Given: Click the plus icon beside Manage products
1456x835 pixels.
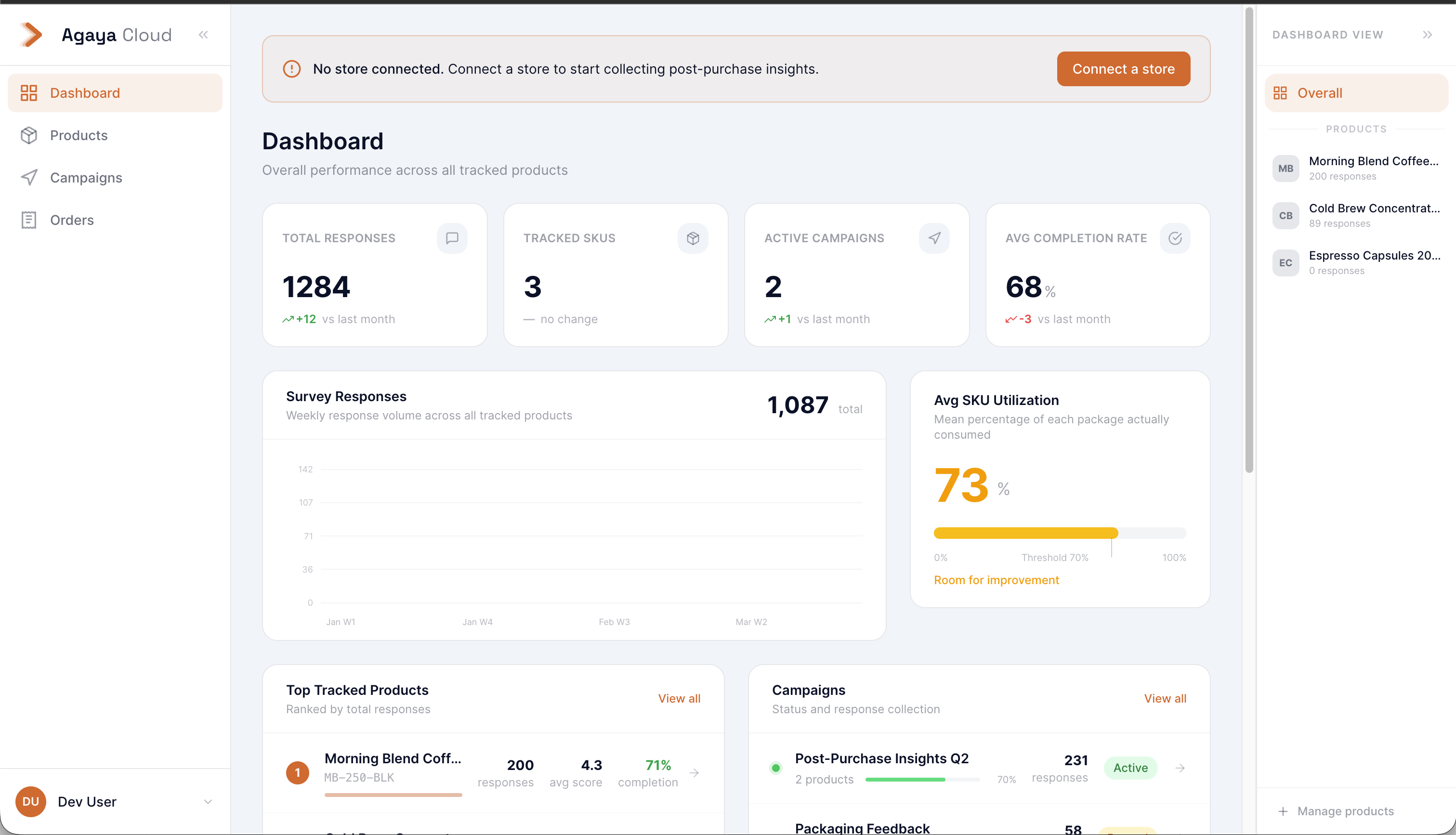Looking at the screenshot, I should [1283, 811].
